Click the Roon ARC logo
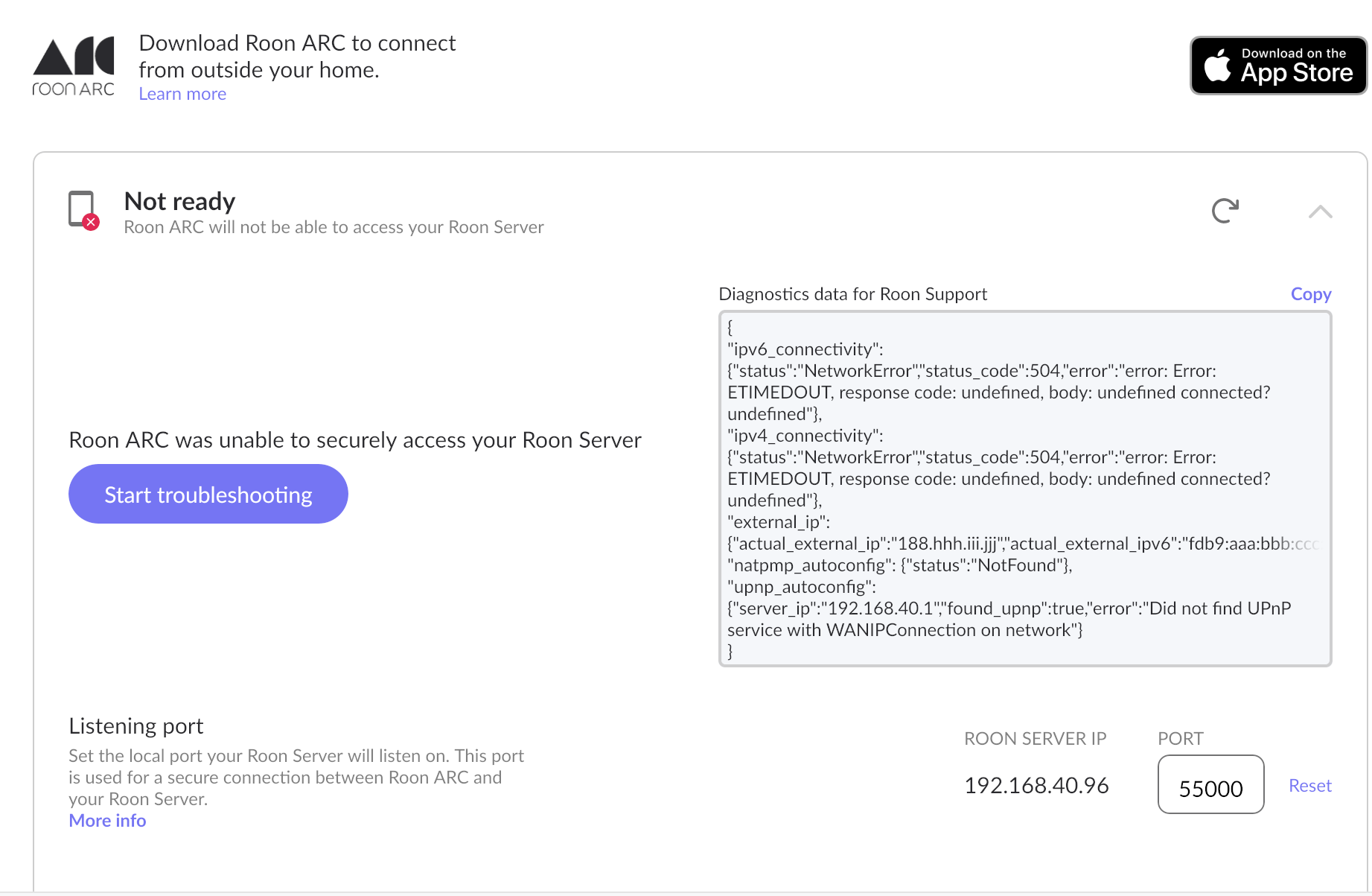 (73, 66)
